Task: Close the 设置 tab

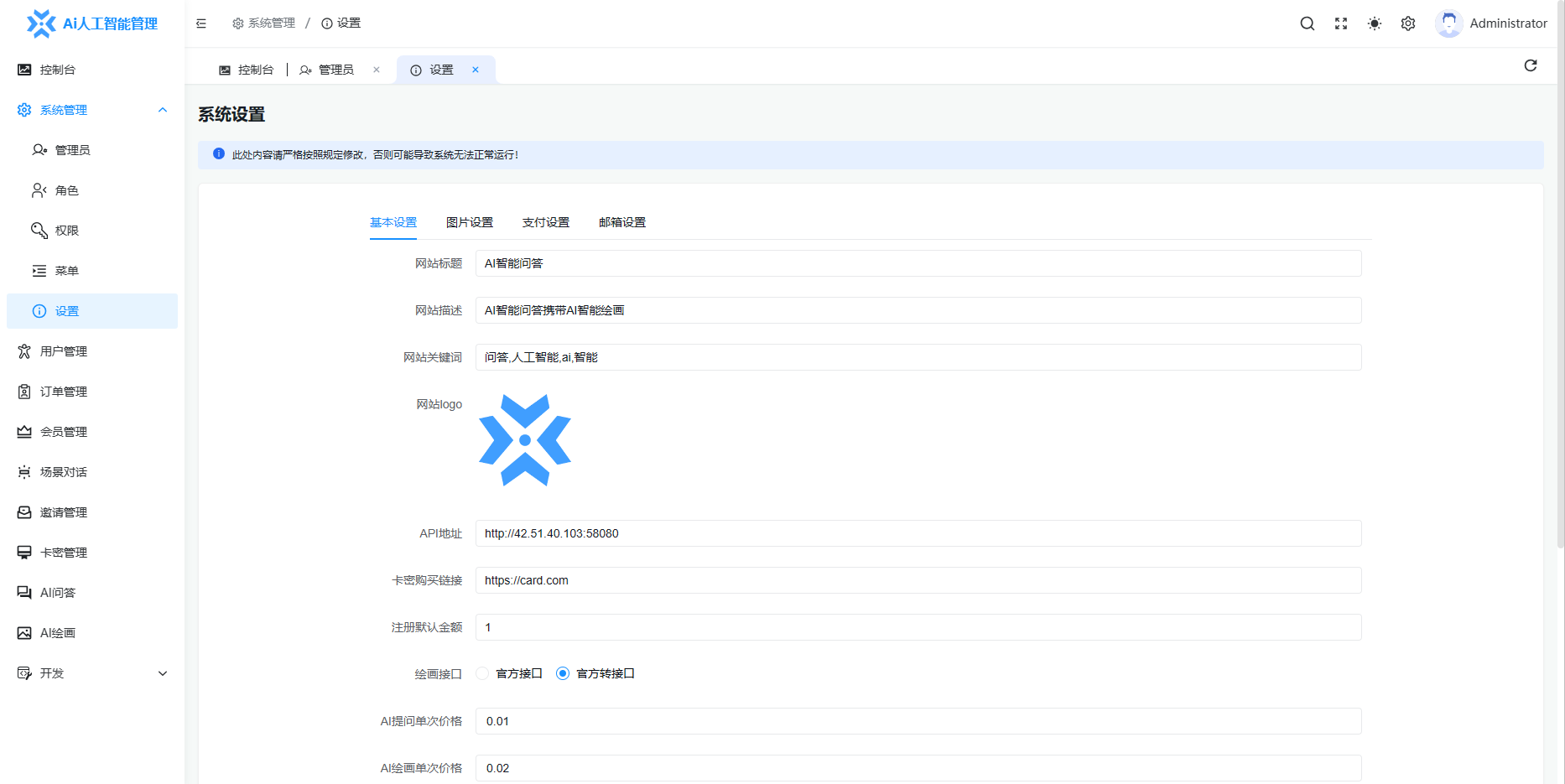Action: 476,70
